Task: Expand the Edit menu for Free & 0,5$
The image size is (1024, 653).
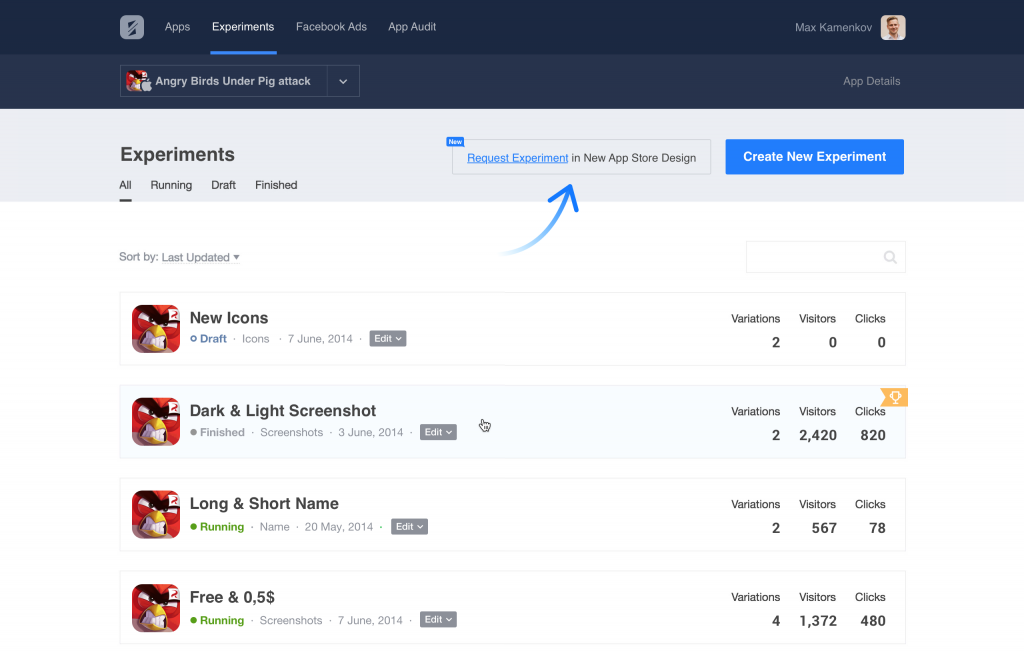Action: click(x=438, y=619)
